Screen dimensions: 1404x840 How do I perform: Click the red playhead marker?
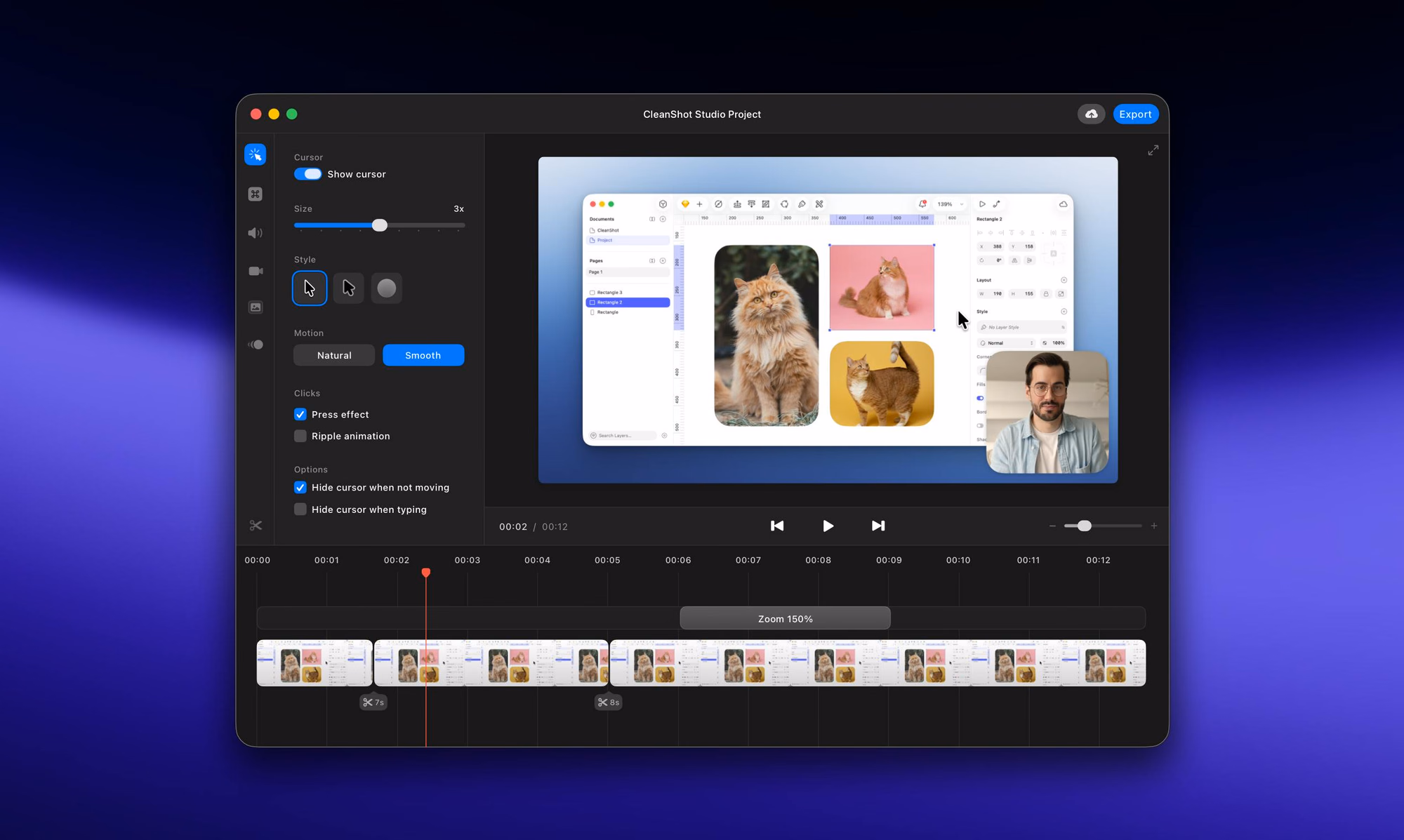426,573
